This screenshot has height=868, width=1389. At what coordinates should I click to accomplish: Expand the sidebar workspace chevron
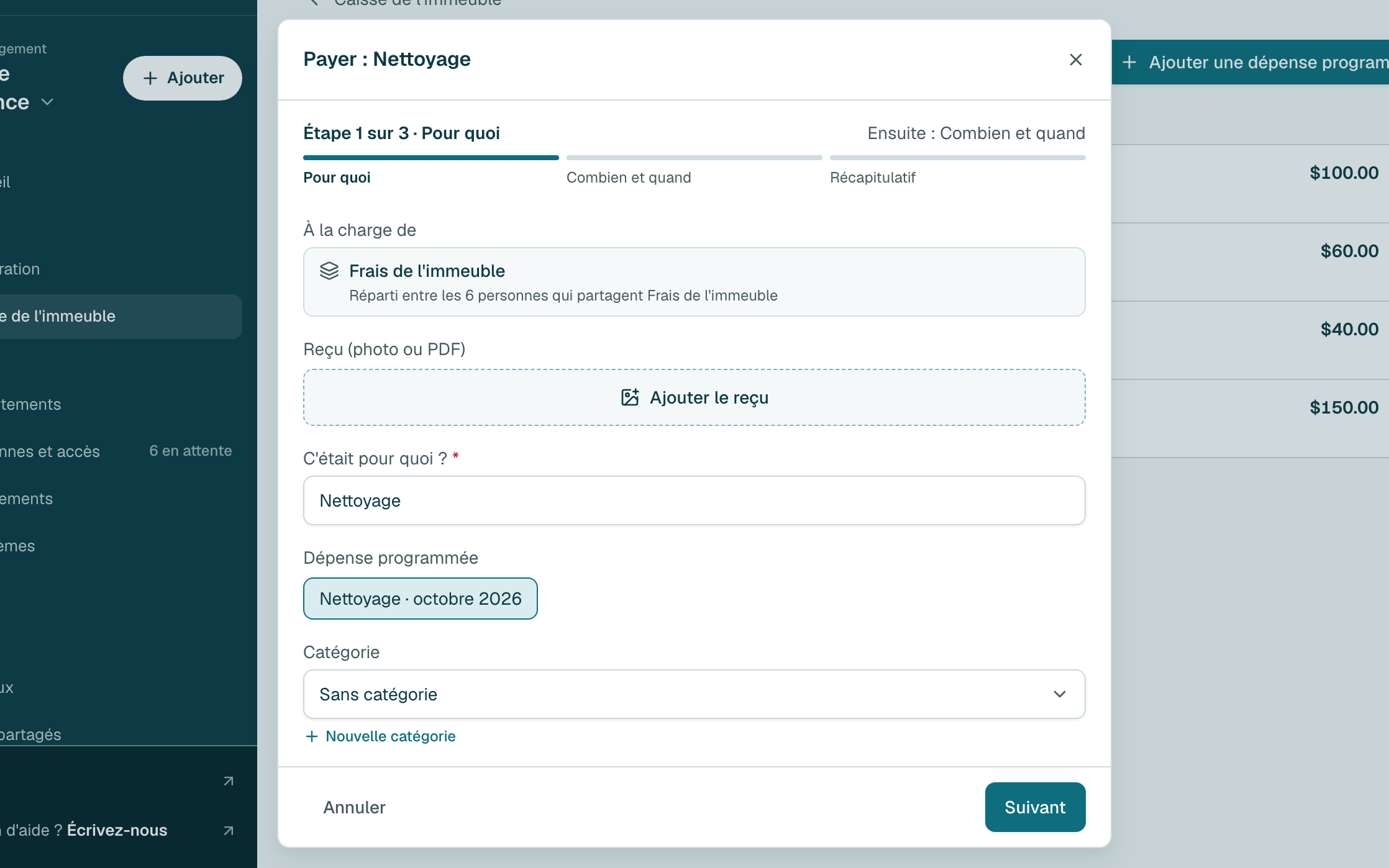pos(47,102)
